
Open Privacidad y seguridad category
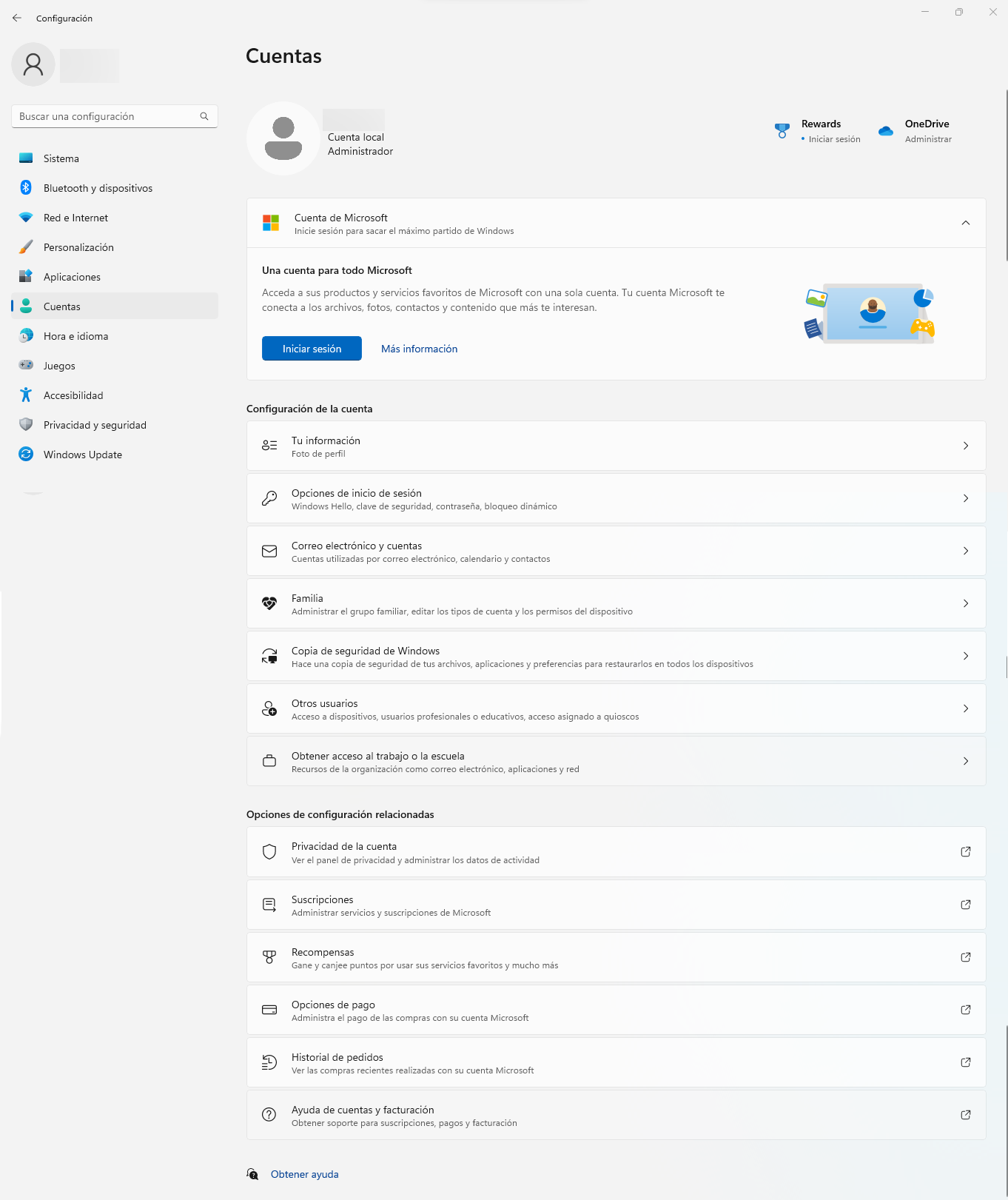coord(115,425)
